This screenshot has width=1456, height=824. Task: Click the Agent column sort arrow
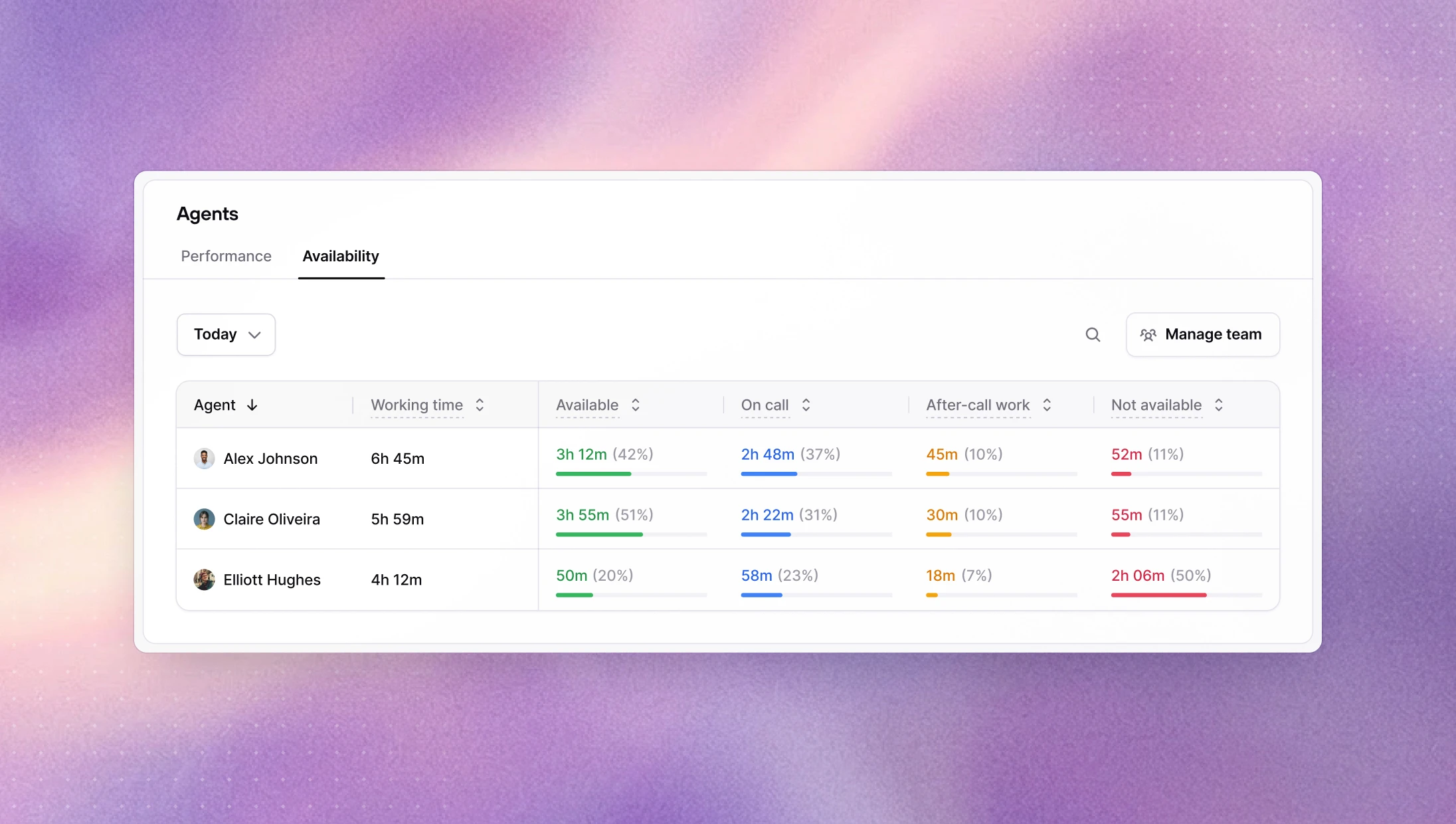pyautogui.click(x=252, y=405)
